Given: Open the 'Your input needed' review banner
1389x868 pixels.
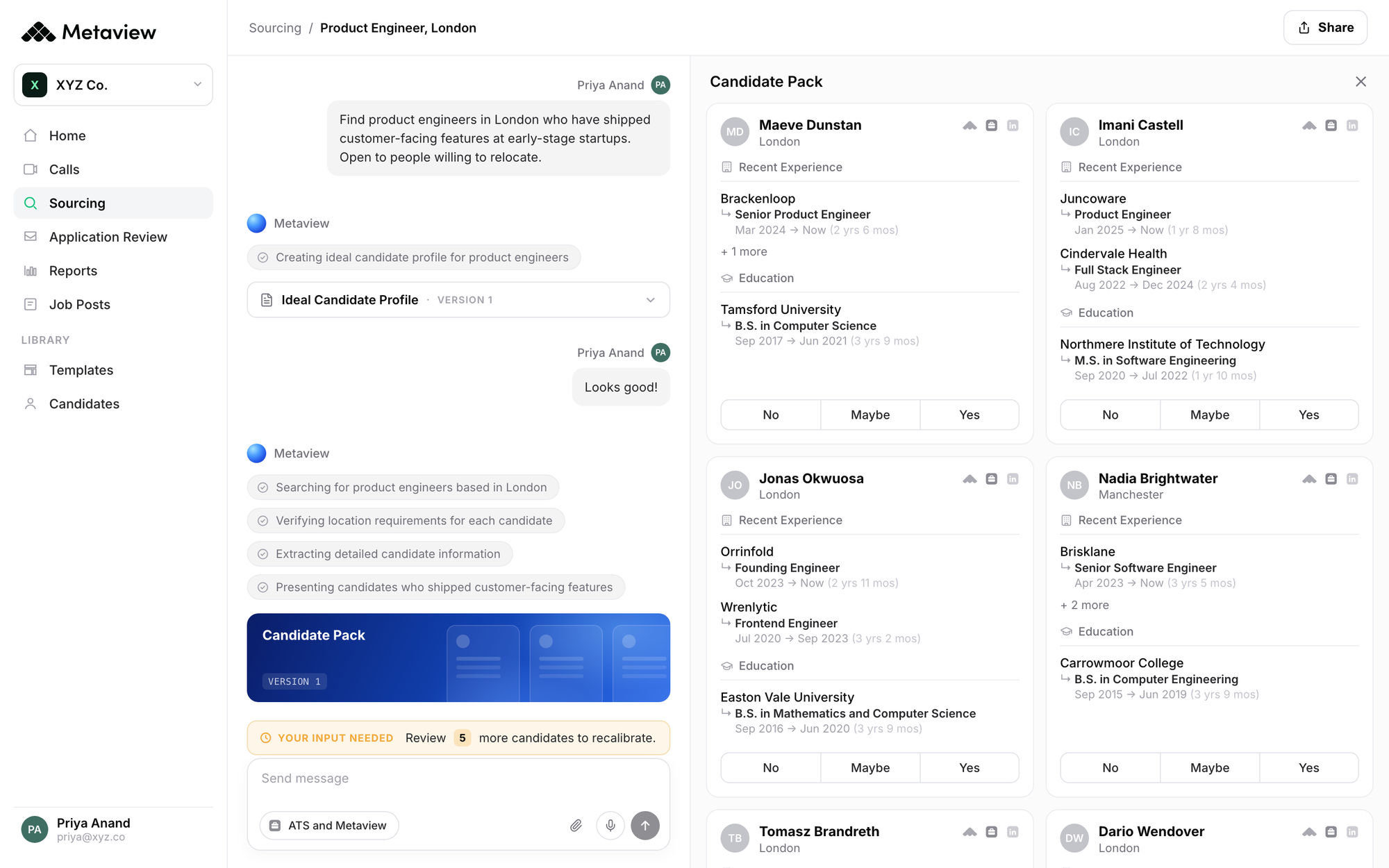Looking at the screenshot, I should pyautogui.click(x=458, y=738).
